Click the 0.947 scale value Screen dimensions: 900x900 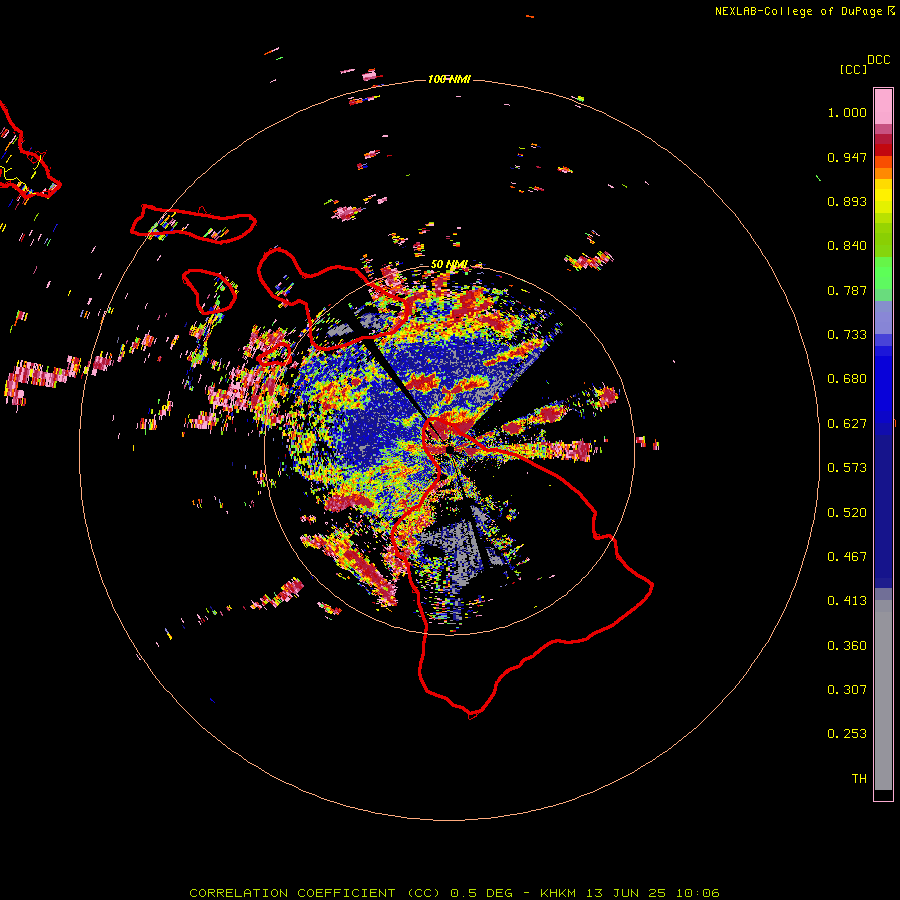[x=847, y=157]
